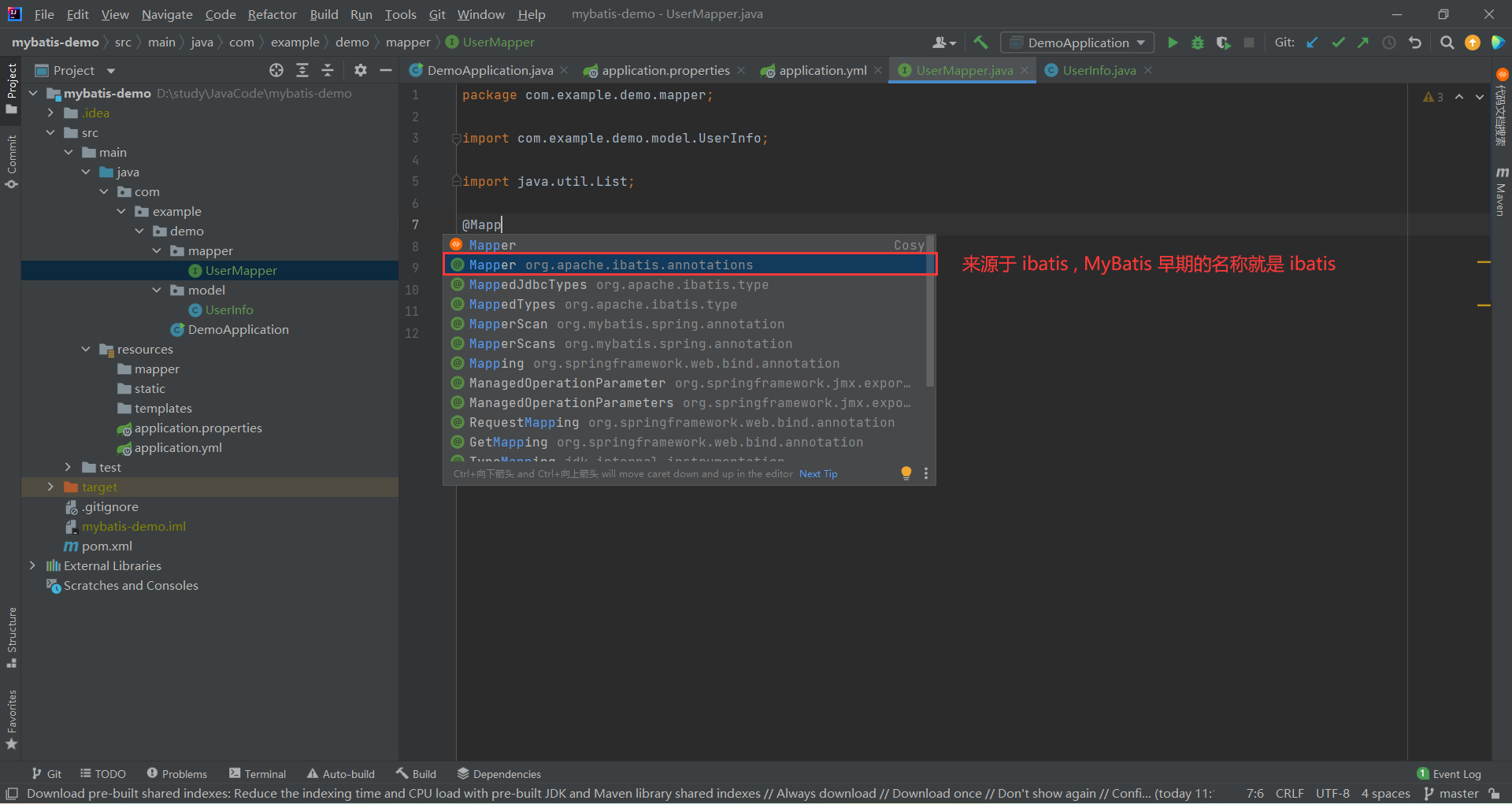Switch to UserInfo.java tab
The image size is (1512, 804).
click(1099, 70)
